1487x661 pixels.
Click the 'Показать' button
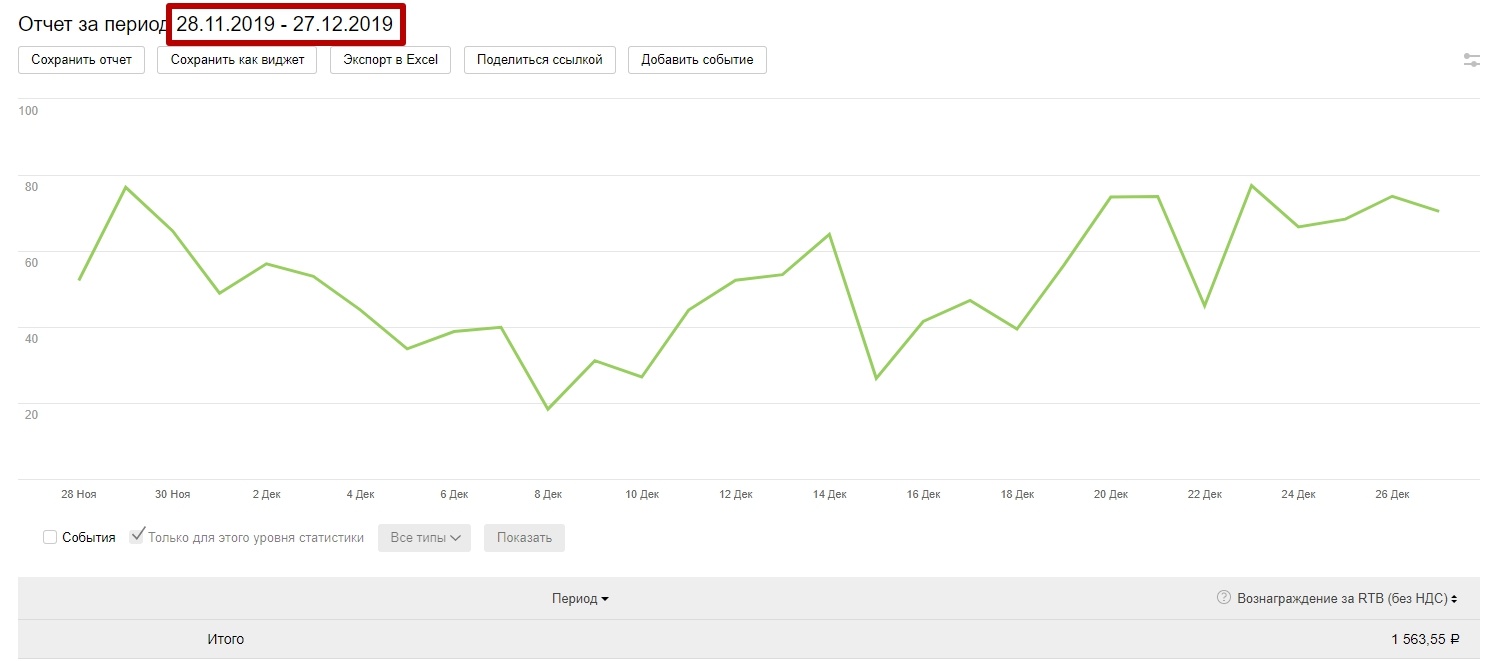pyautogui.click(x=524, y=538)
